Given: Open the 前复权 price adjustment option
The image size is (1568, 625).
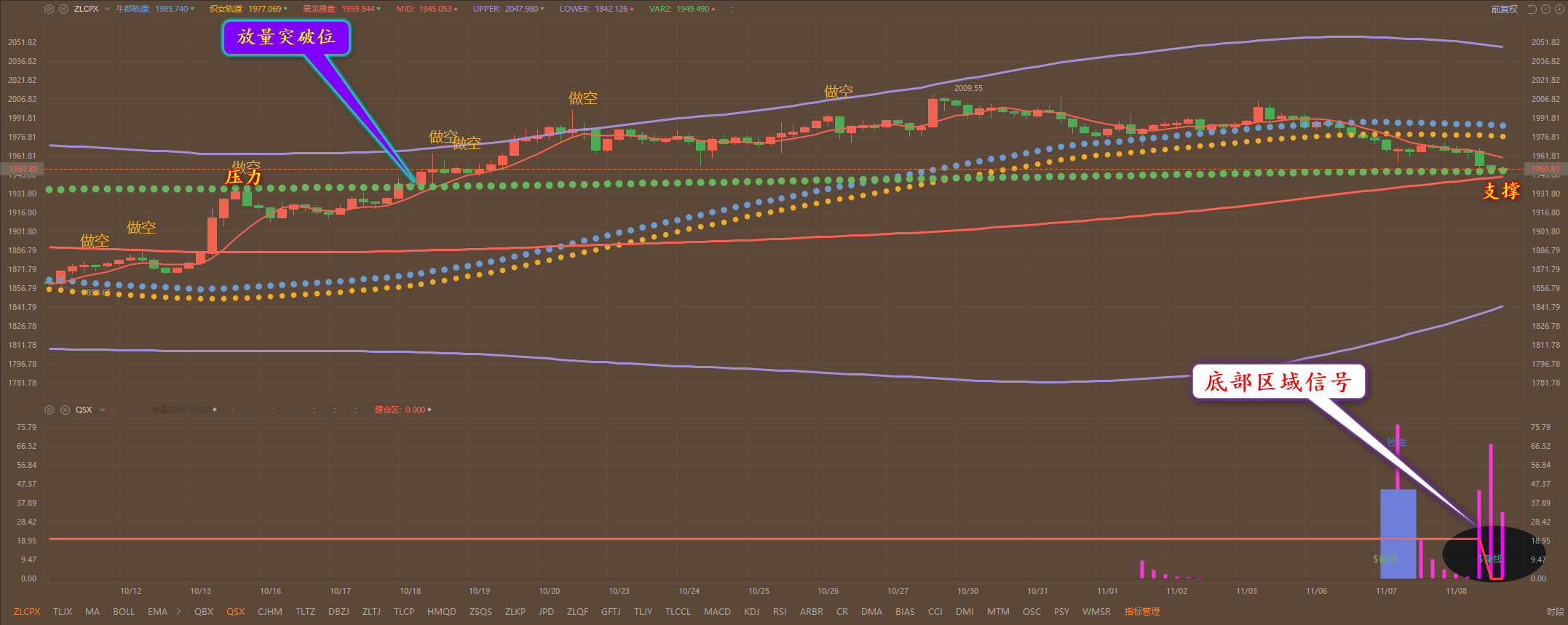Looking at the screenshot, I should click(x=1505, y=9).
